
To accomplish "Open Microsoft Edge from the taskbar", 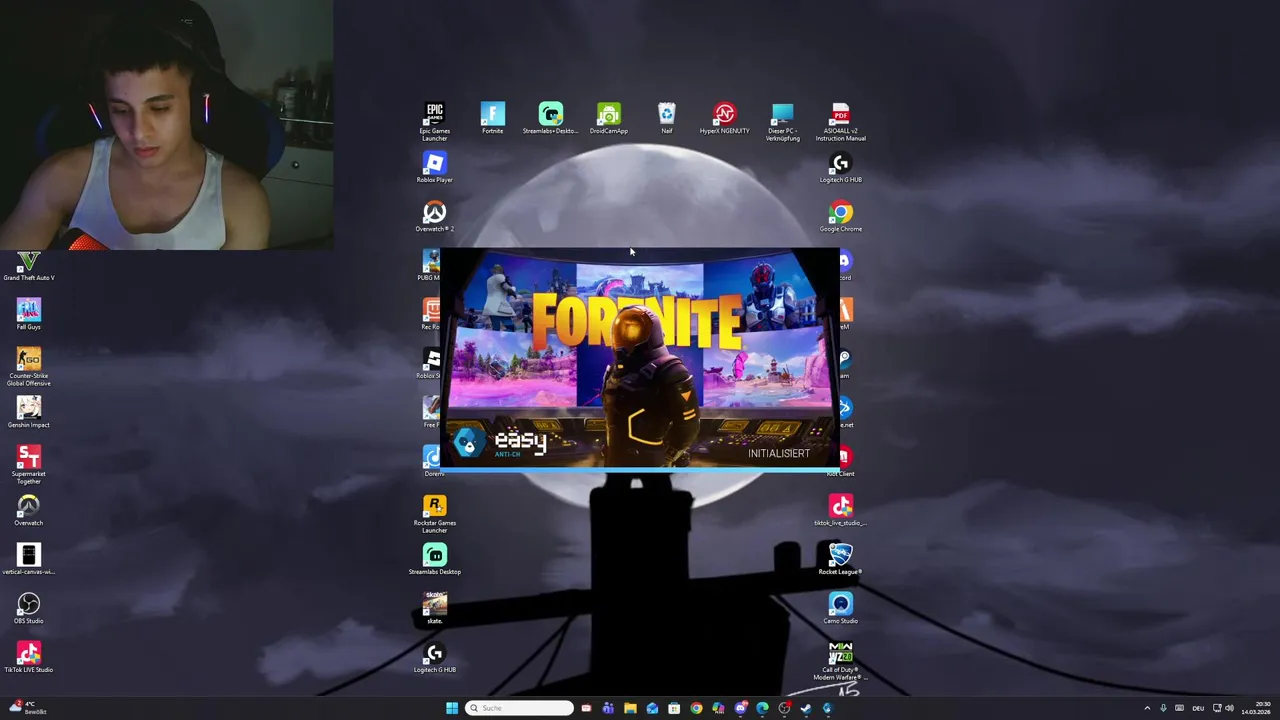I will 762,708.
